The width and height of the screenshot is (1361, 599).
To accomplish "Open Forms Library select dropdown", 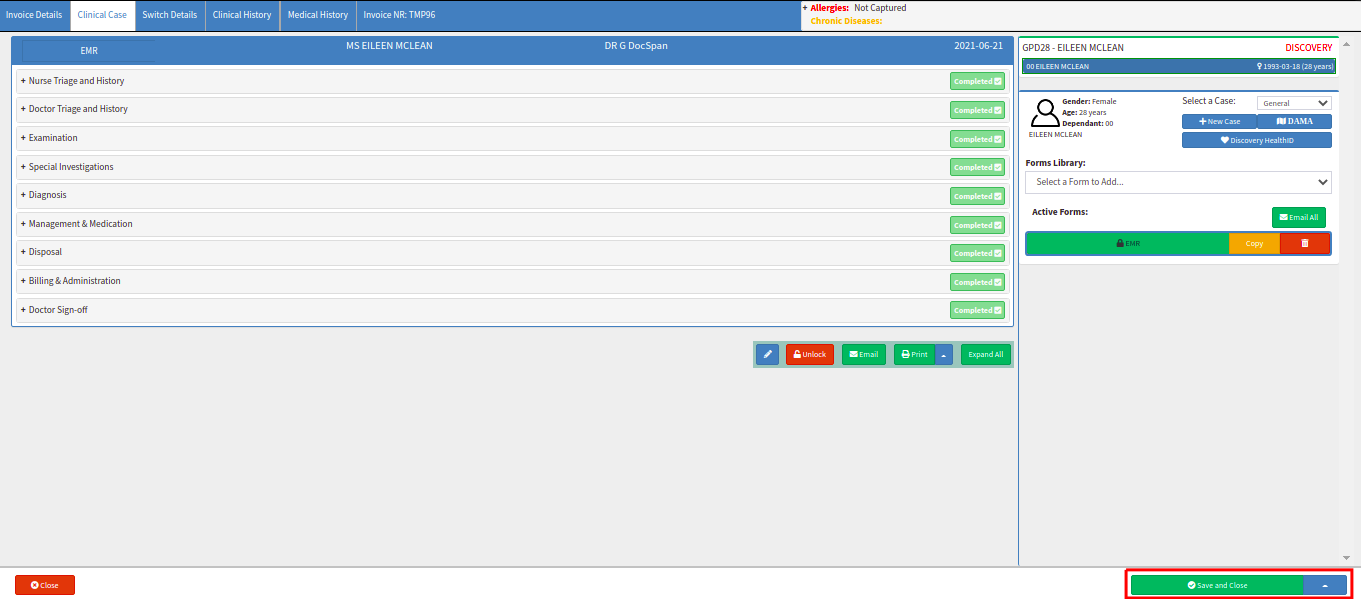I will click(x=1178, y=182).
